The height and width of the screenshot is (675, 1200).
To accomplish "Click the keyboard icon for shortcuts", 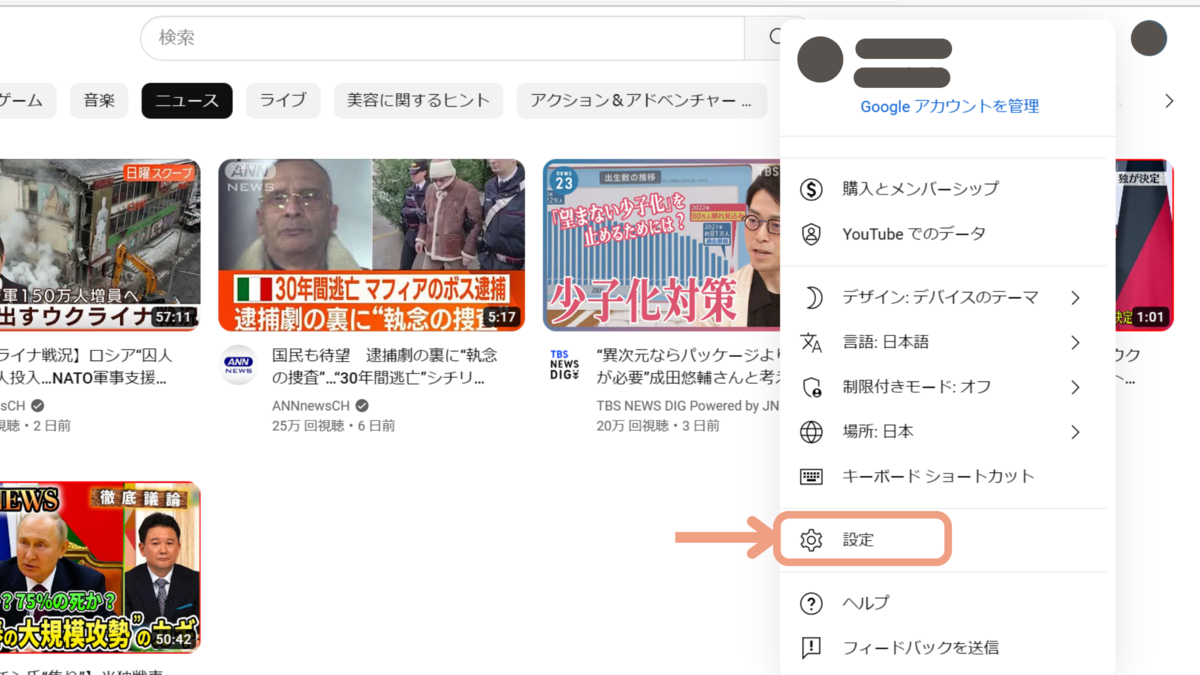I will (811, 476).
